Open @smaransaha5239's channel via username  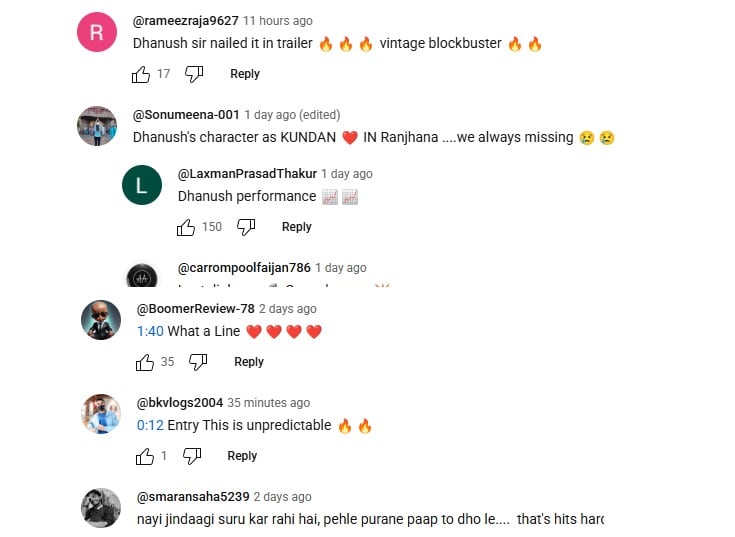click(x=193, y=497)
